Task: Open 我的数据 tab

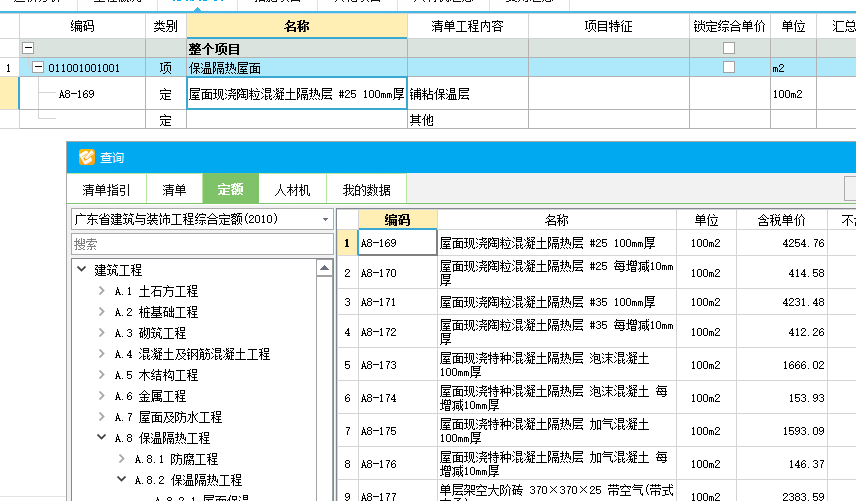Action: point(366,189)
